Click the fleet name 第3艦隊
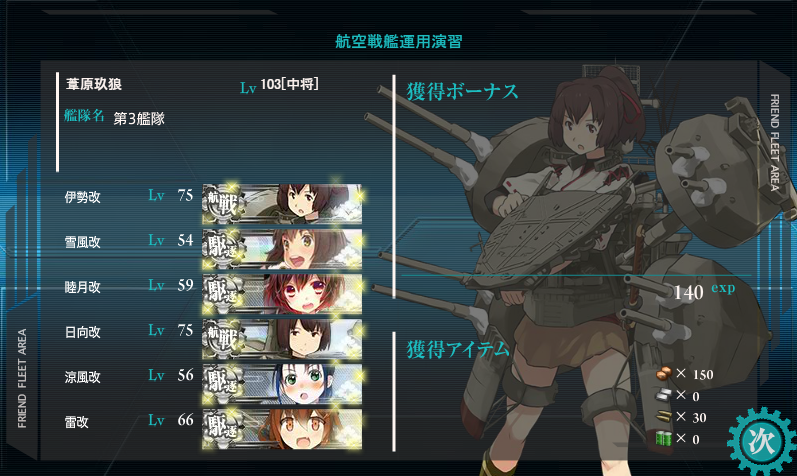Image resolution: width=797 pixels, height=476 pixels. pyautogui.click(x=139, y=118)
